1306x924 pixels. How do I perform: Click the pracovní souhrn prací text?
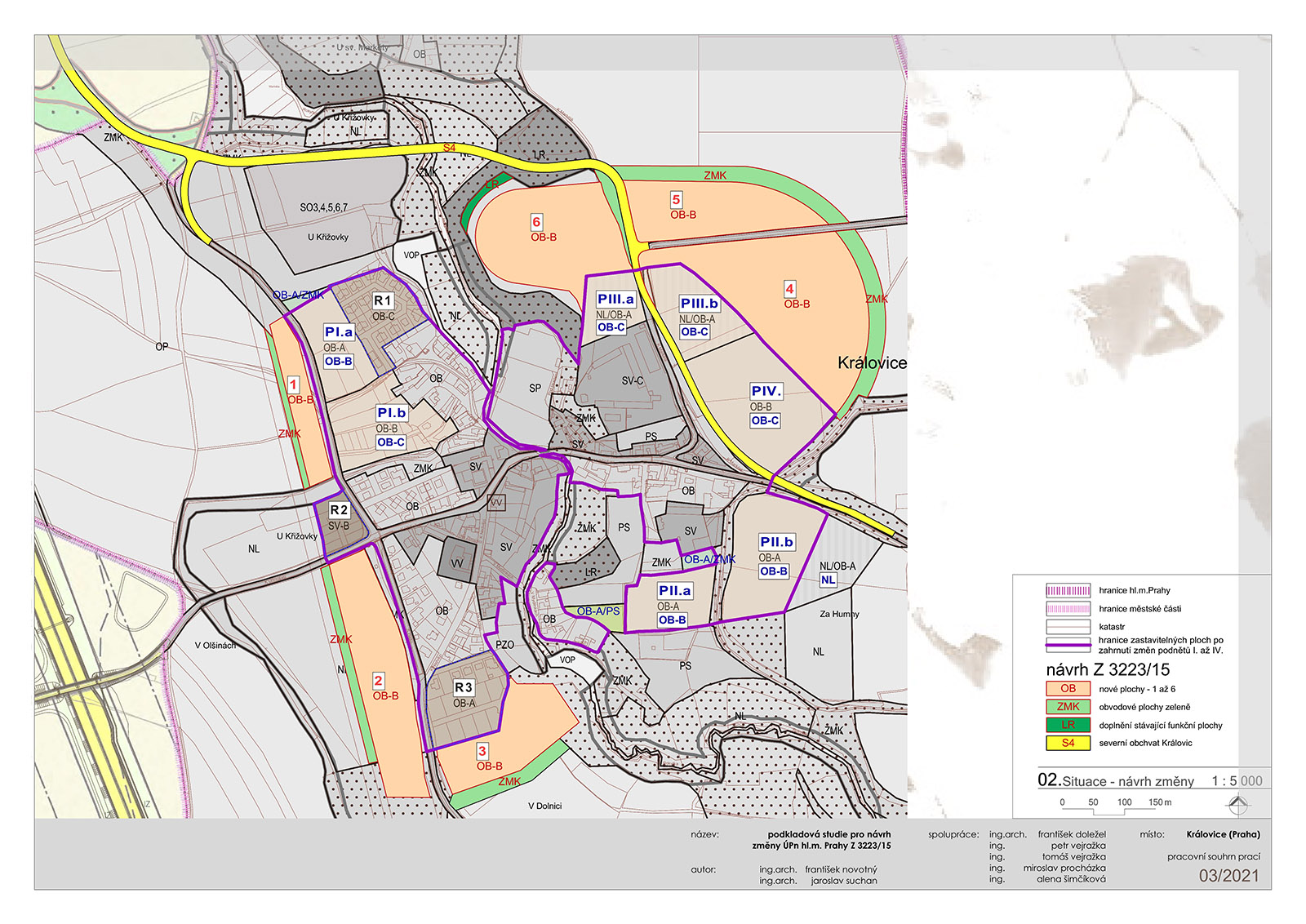tap(1214, 857)
